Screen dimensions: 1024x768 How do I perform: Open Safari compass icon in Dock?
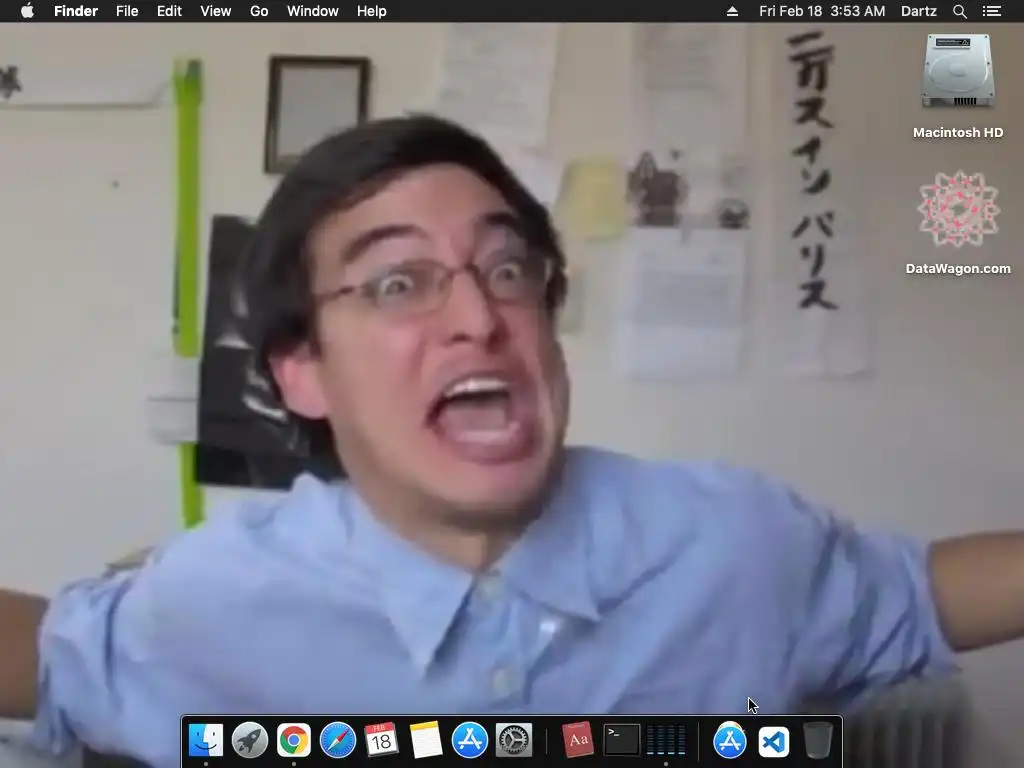(338, 740)
